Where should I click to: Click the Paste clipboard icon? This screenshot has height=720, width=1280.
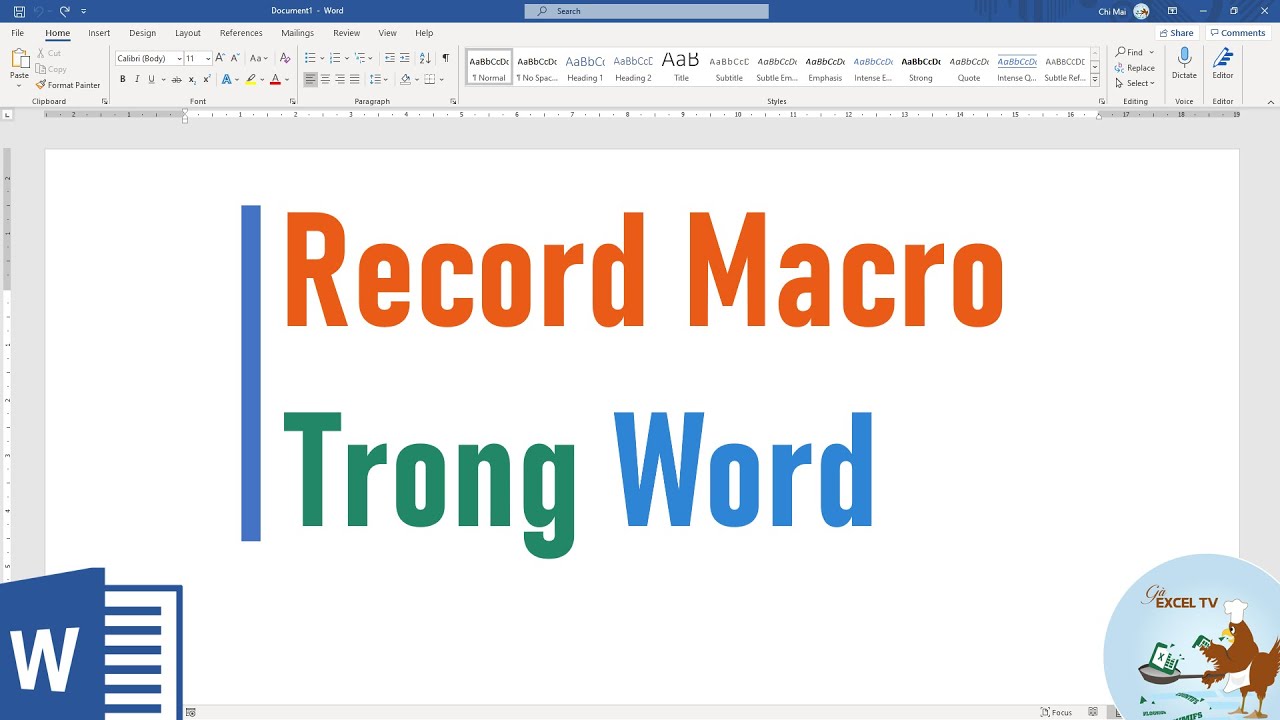[19, 59]
